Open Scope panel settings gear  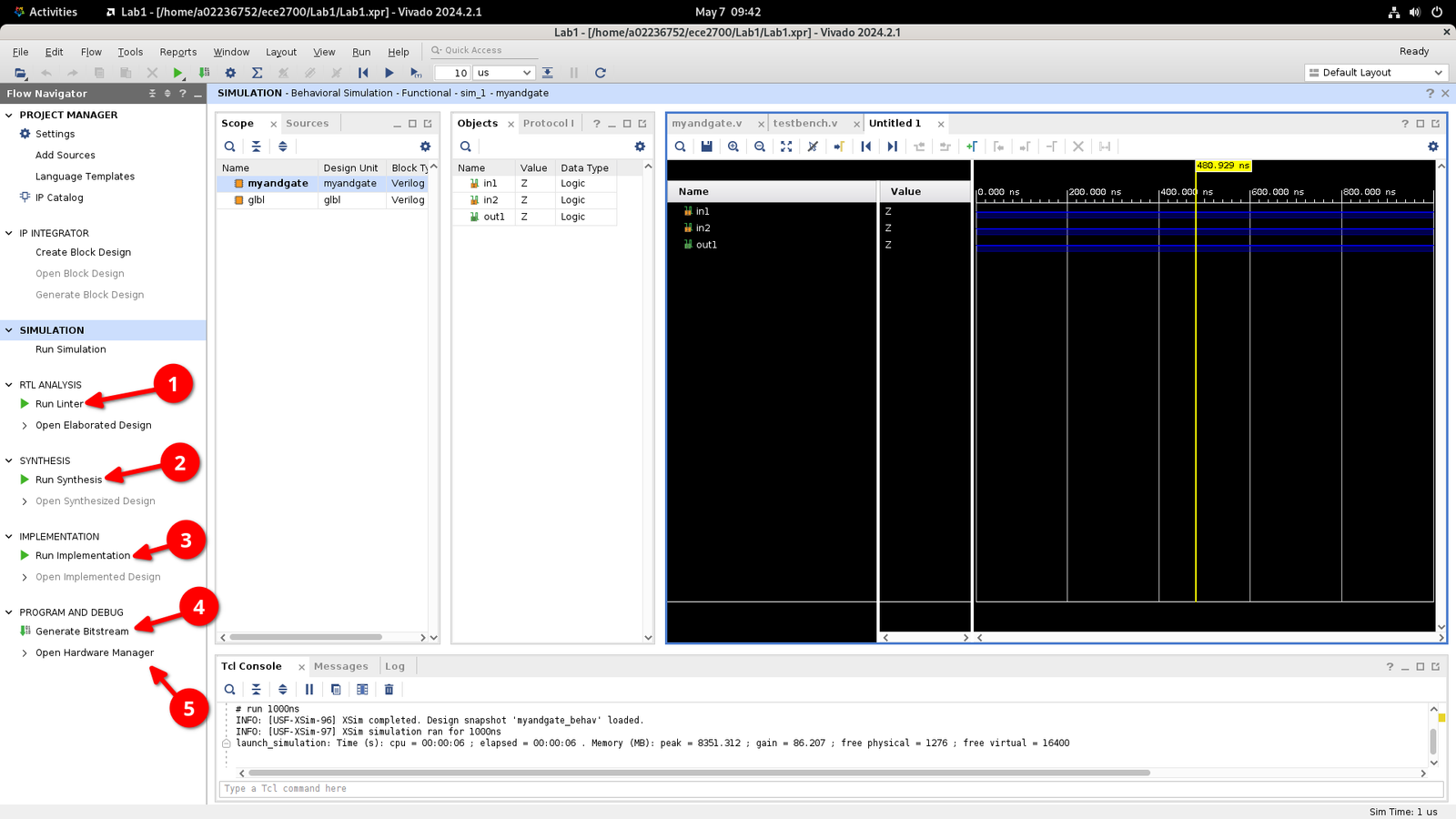coord(425,147)
